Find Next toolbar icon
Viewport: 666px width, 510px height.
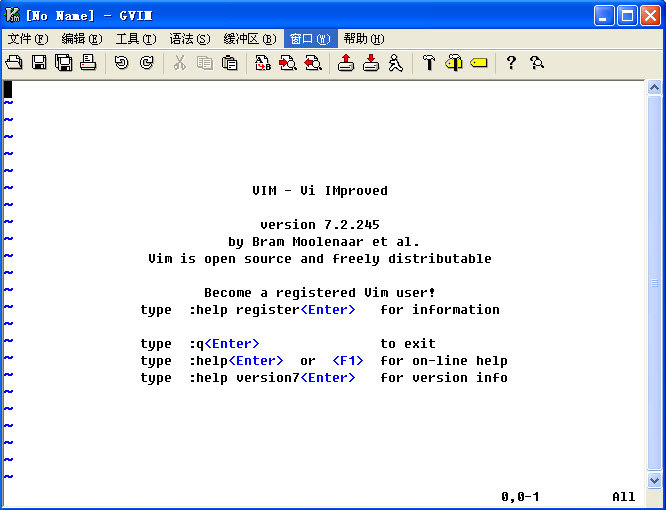pyautogui.click(x=288, y=63)
